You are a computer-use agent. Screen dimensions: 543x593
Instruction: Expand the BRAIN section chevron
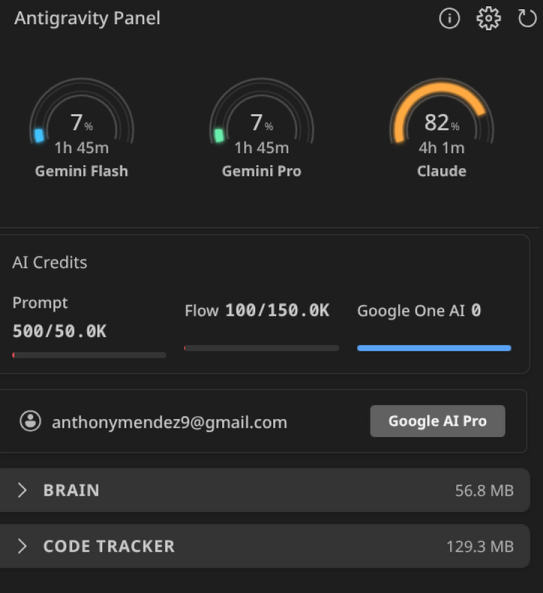tap(22, 490)
